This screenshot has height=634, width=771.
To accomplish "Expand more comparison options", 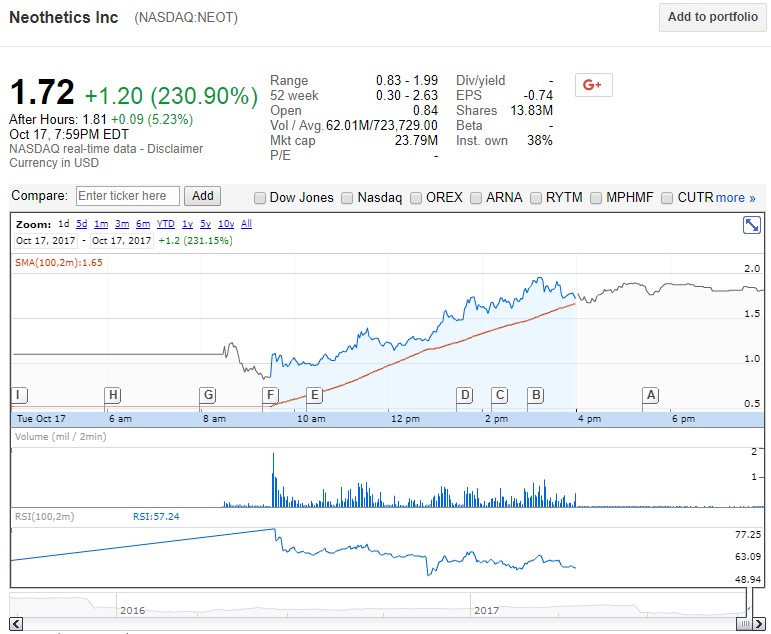I will (x=735, y=198).
